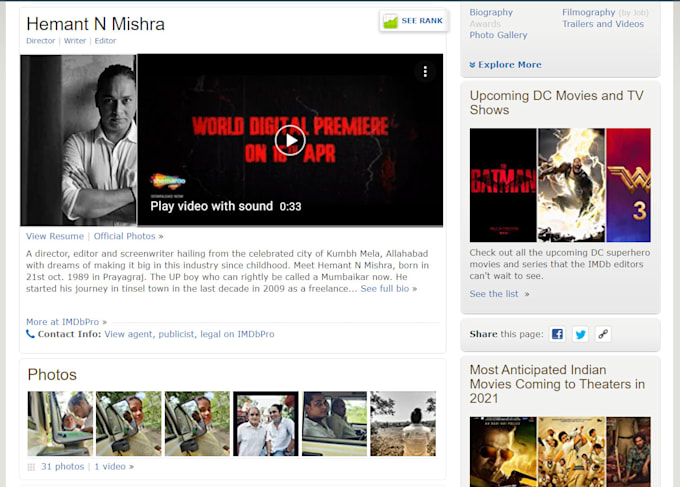
Task: Click the first Indian movie poster with sunglasses
Action: click(x=503, y=452)
